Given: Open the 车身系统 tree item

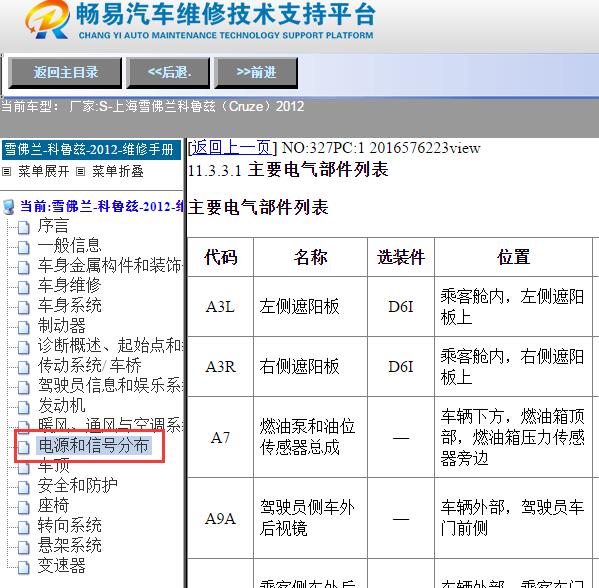Looking at the screenshot, I should (69, 305).
